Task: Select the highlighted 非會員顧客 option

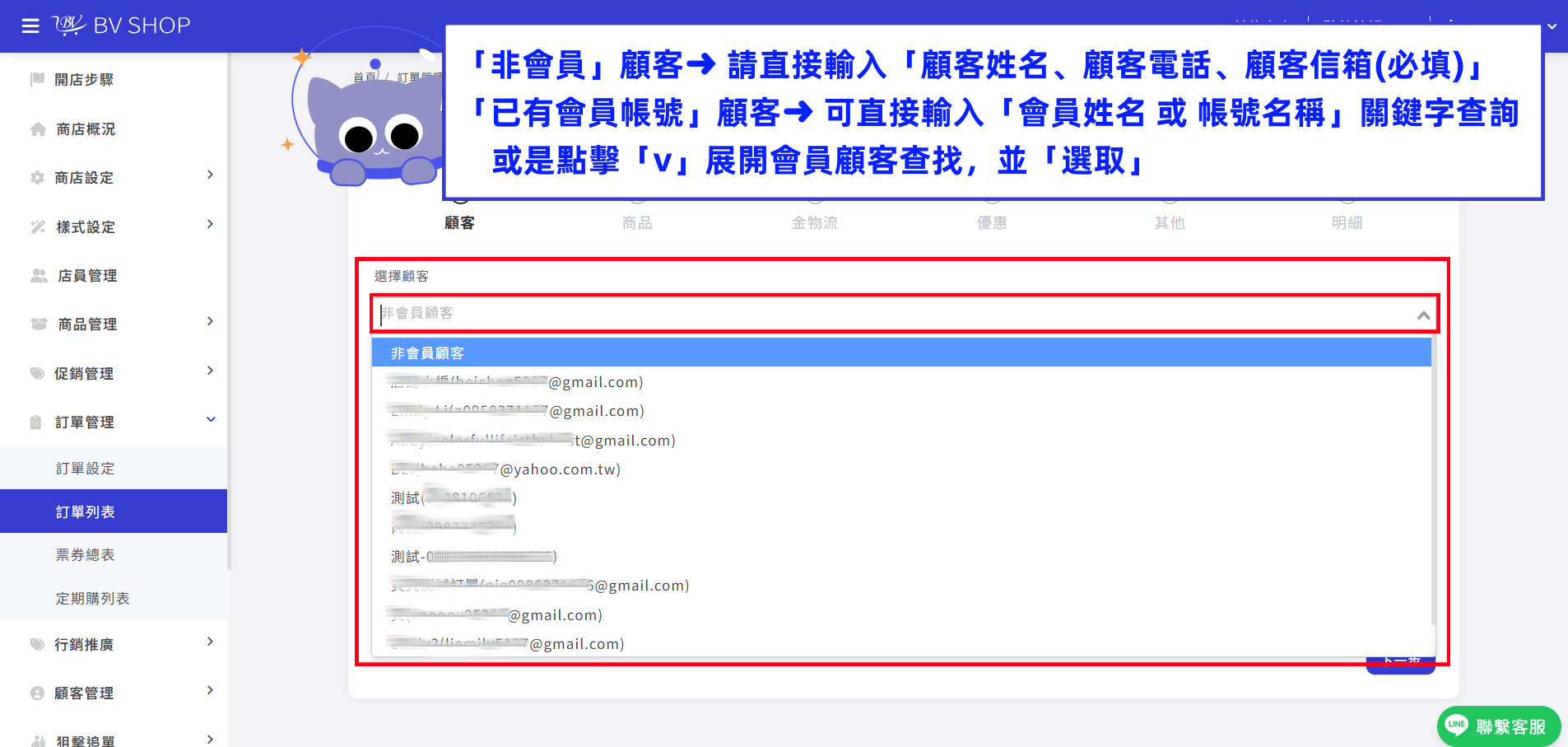Action: point(901,352)
